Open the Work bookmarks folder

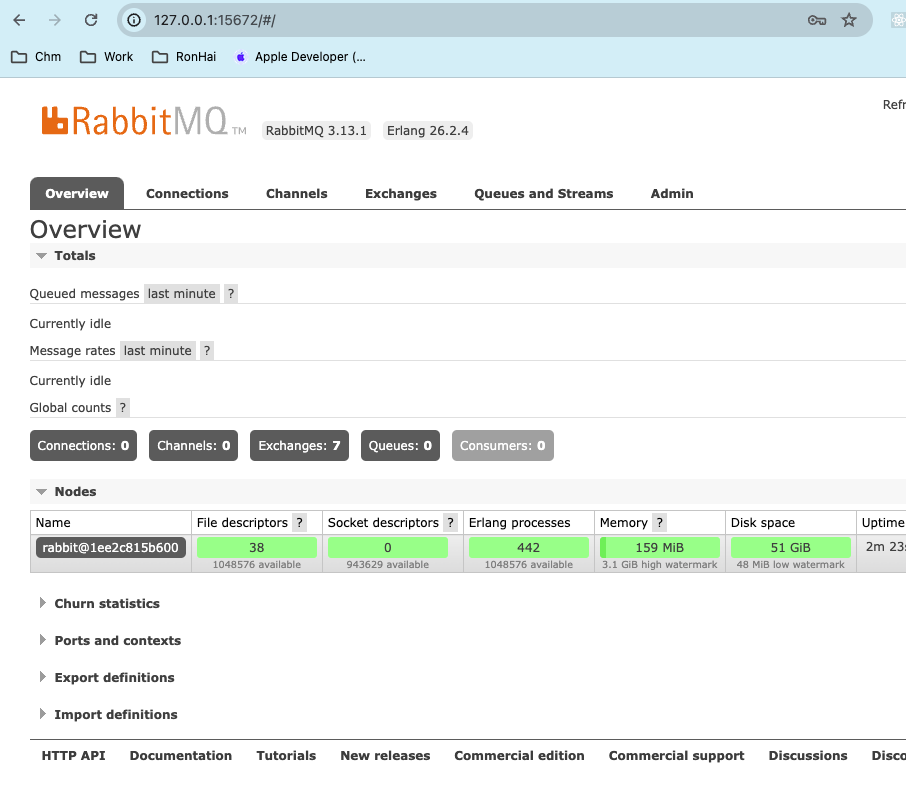[106, 57]
